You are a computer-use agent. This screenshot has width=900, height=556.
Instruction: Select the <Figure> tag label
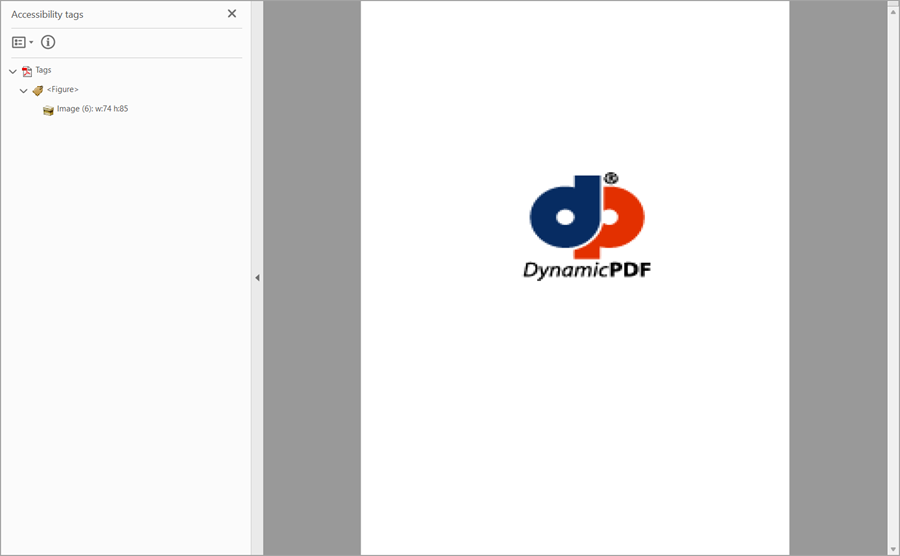(62, 90)
